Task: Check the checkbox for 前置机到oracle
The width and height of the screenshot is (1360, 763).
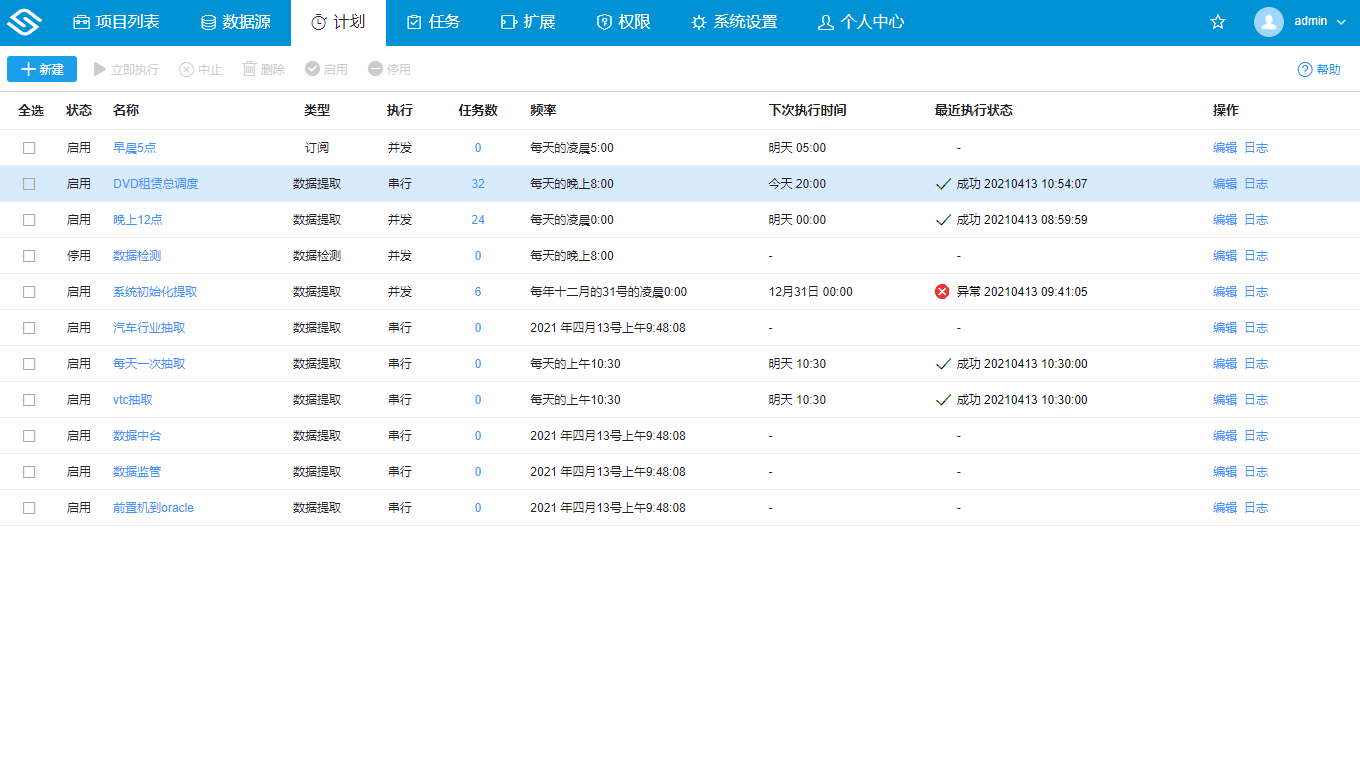Action: tap(29, 507)
